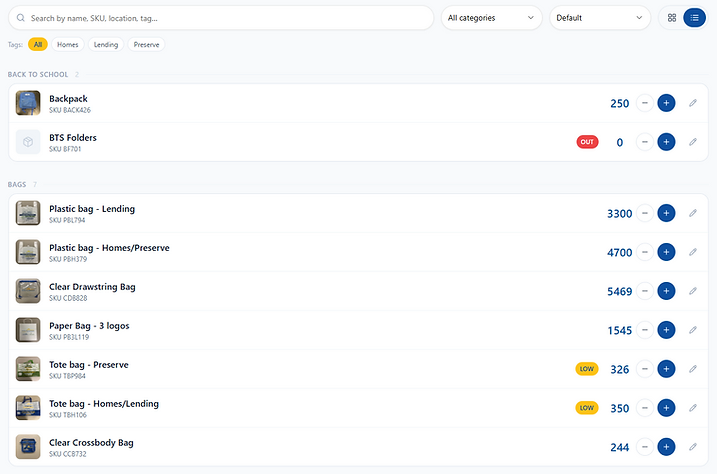Click the BACK TO SCHOOL section header
717x474 pixels.
tap(38, 74)
